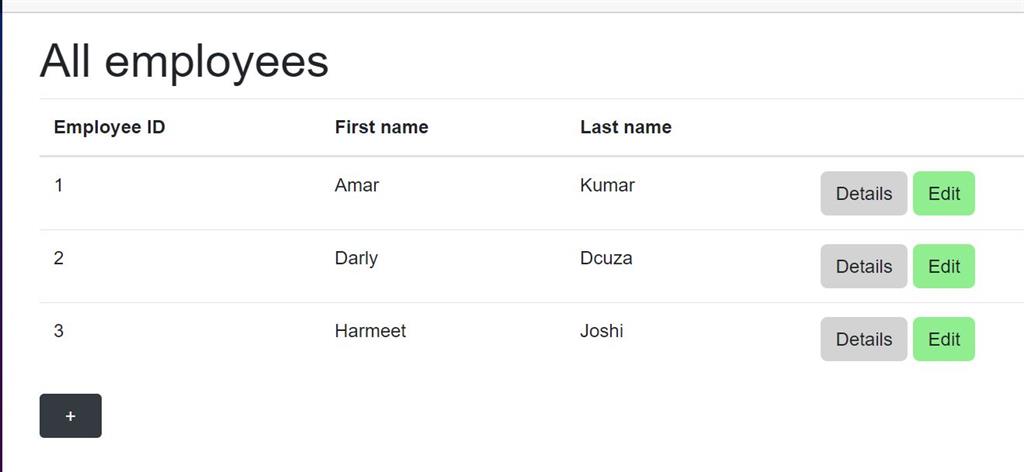The image size is (1024, 472).
Task: Edit employee Darly Dcuza
Action: 944,266
